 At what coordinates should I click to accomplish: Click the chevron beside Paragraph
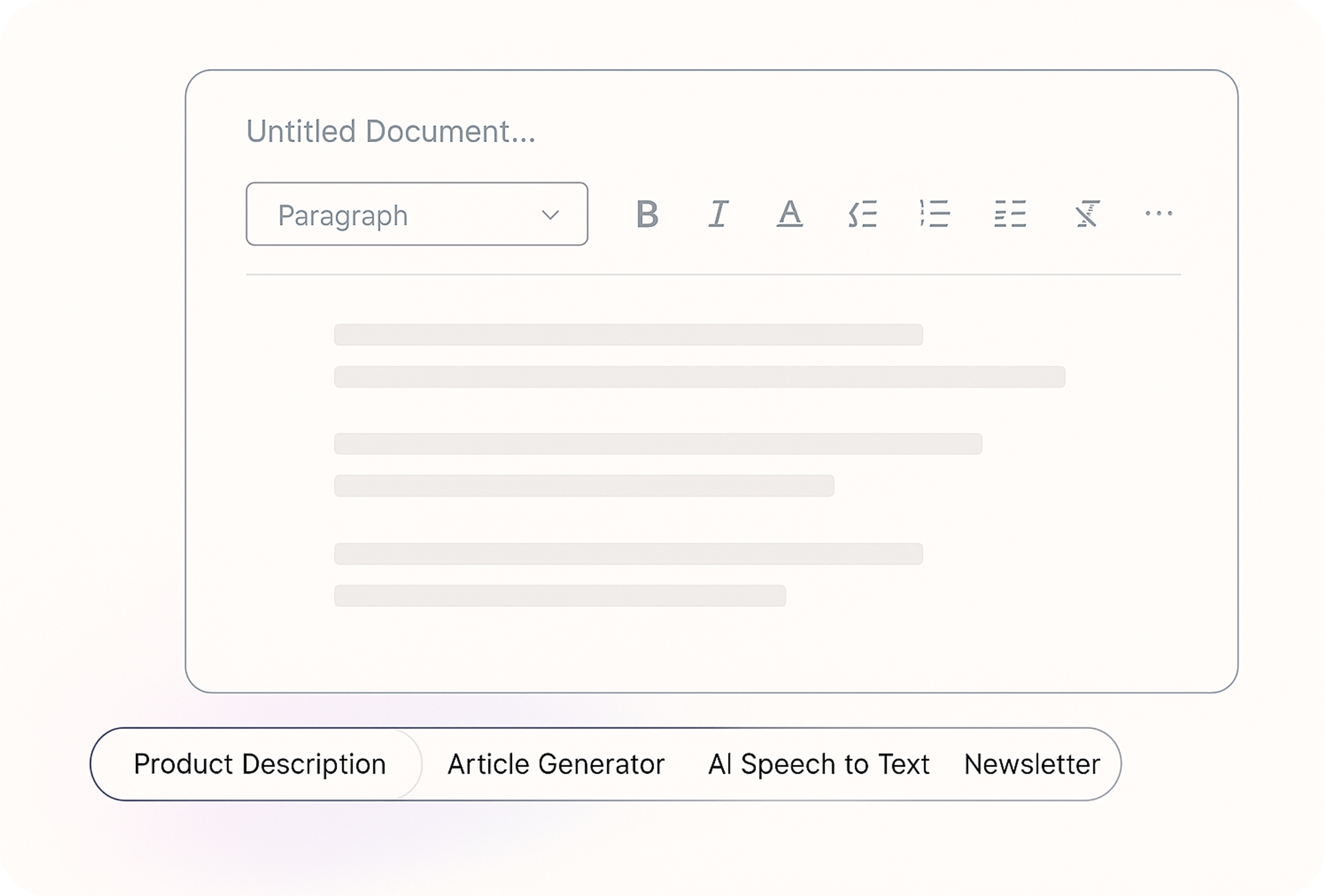click(x=549, y=215)
